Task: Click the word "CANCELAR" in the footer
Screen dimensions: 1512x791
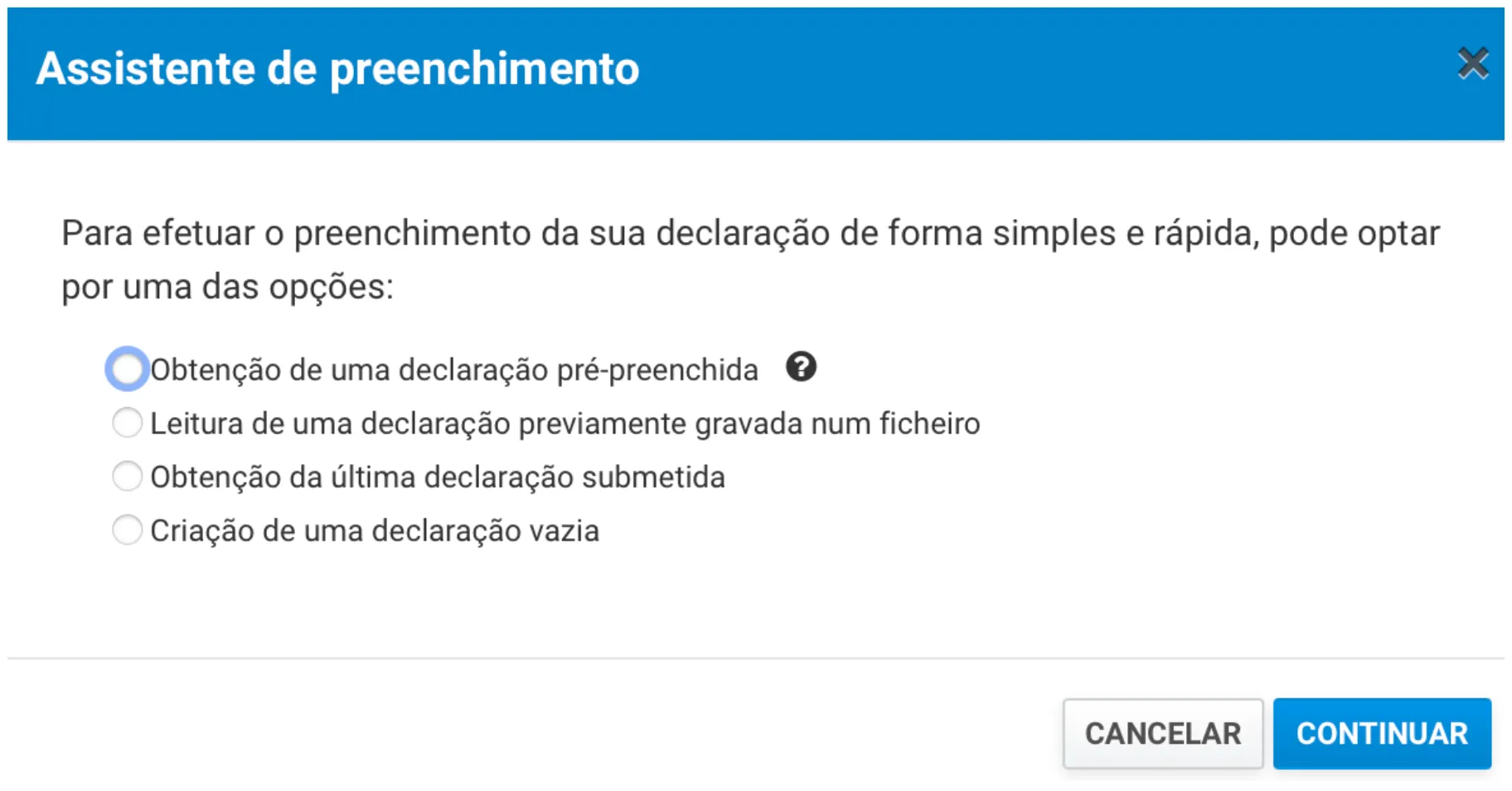Action: 1162,734
